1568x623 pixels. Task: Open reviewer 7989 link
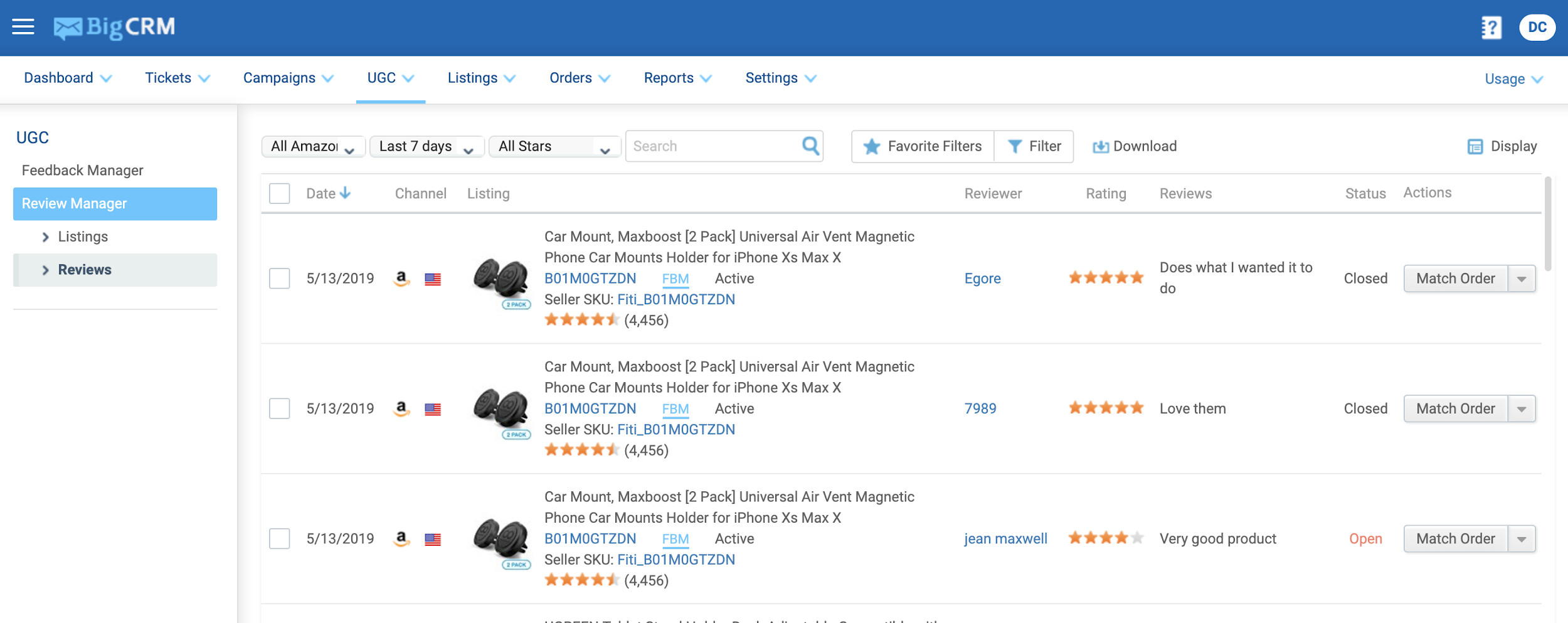tap(980, 408)
